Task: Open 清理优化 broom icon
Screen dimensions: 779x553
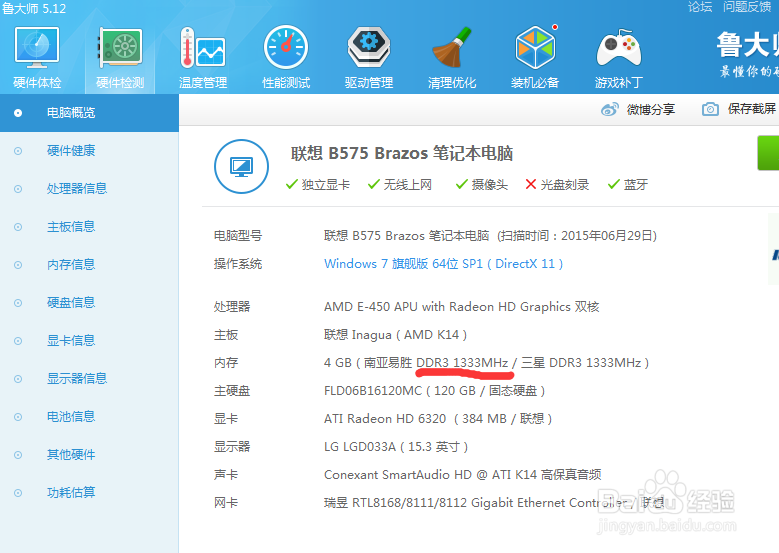Action: click(x=452, y=48)
